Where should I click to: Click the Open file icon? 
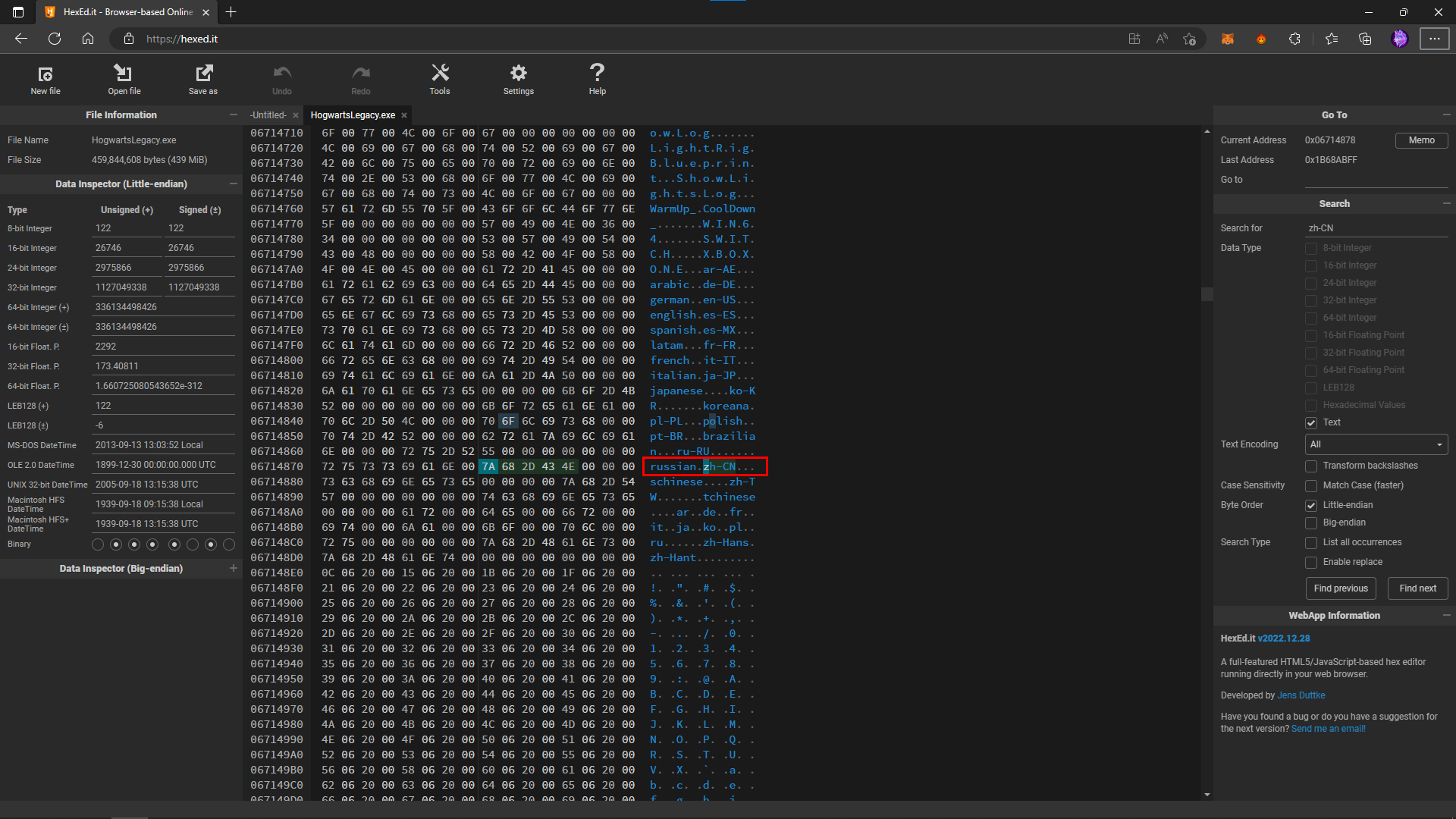pos(124,74)
